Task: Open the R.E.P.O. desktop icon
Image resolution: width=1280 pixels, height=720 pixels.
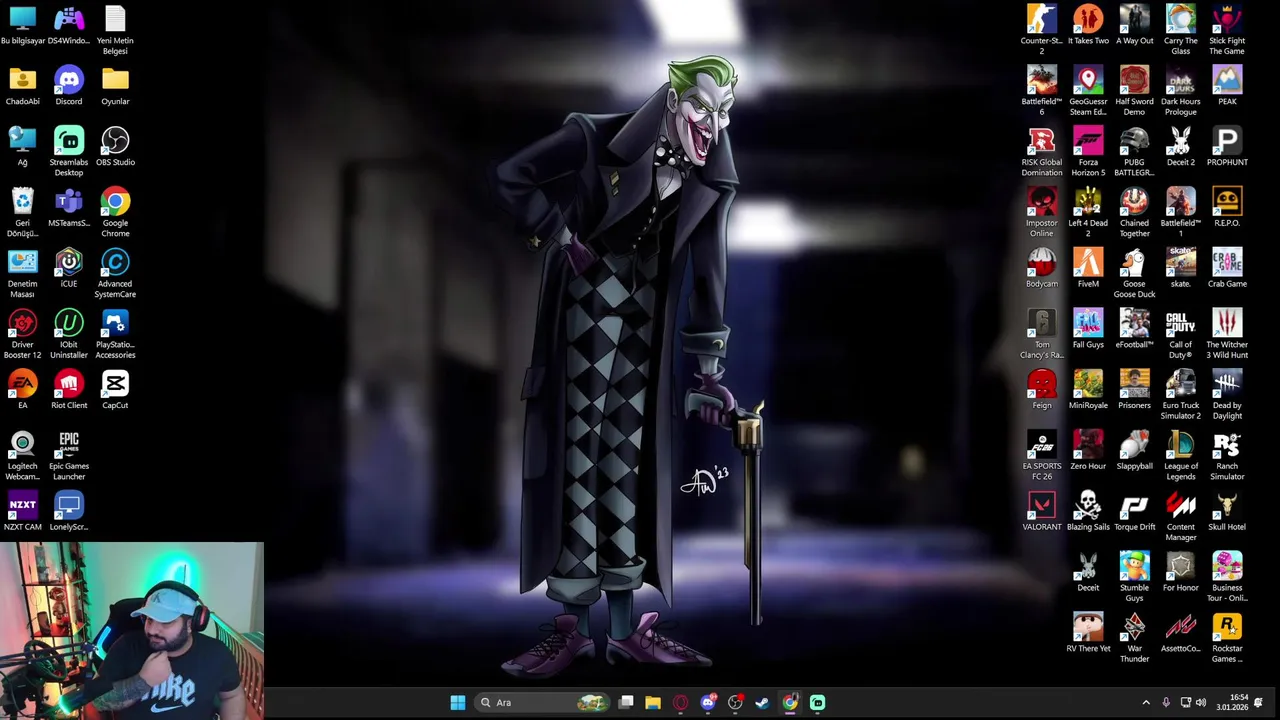Action: tap(1227, 208)
